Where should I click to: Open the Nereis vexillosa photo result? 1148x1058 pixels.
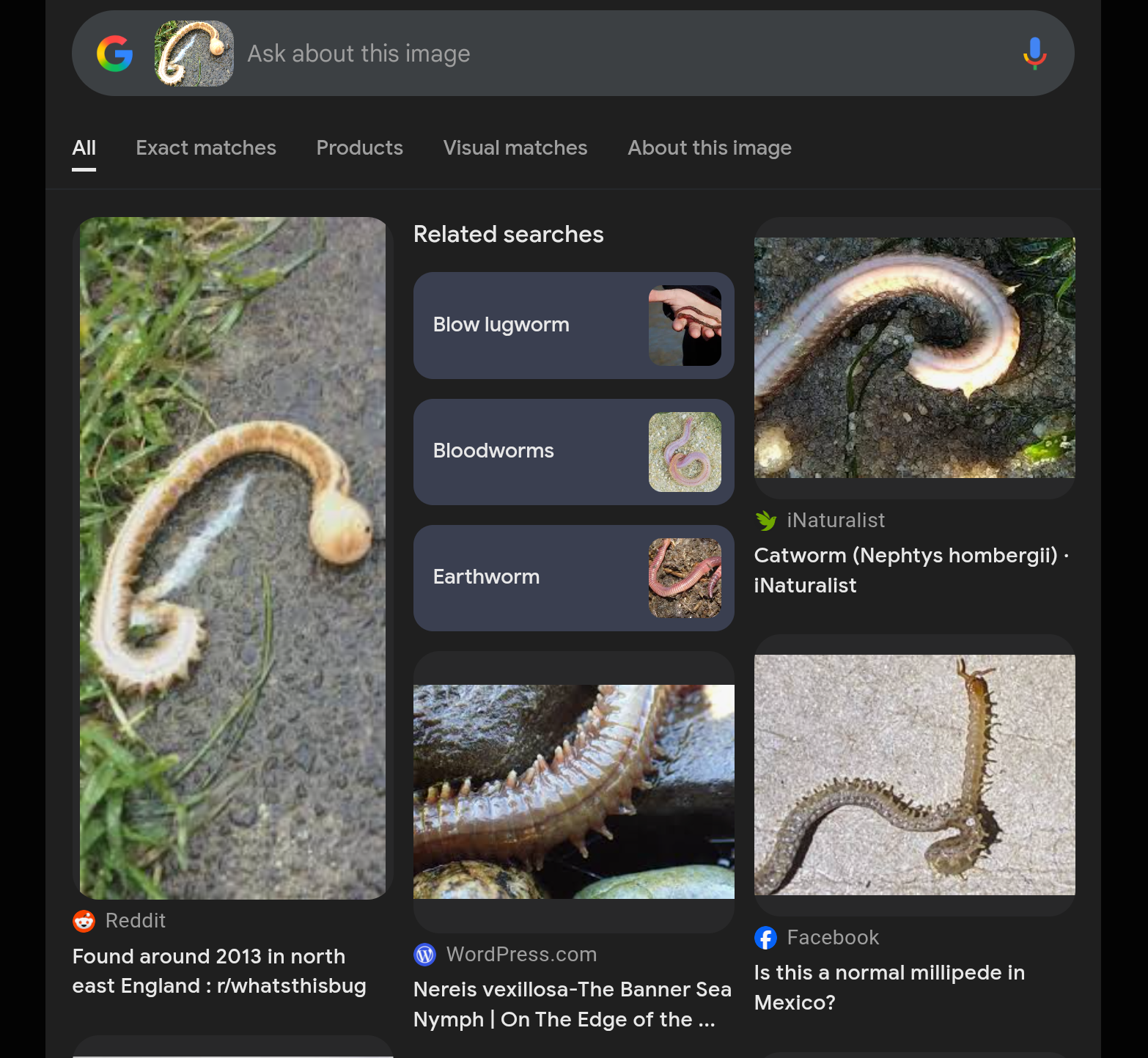pos(574,792)
